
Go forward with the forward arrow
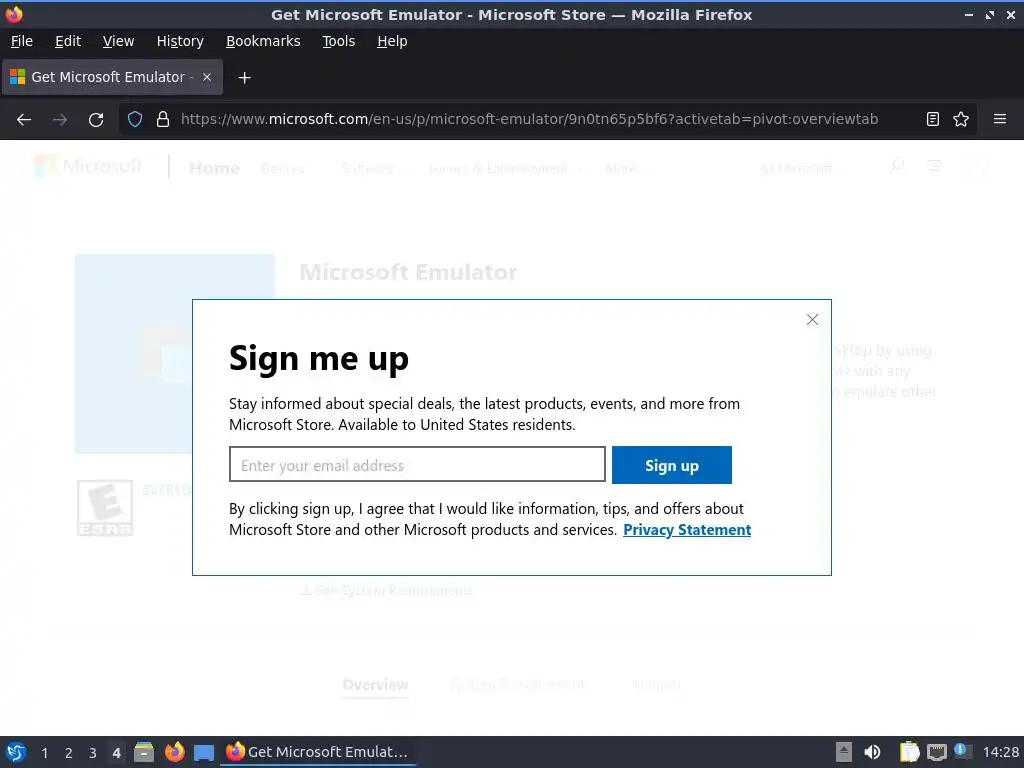point(60,120)
